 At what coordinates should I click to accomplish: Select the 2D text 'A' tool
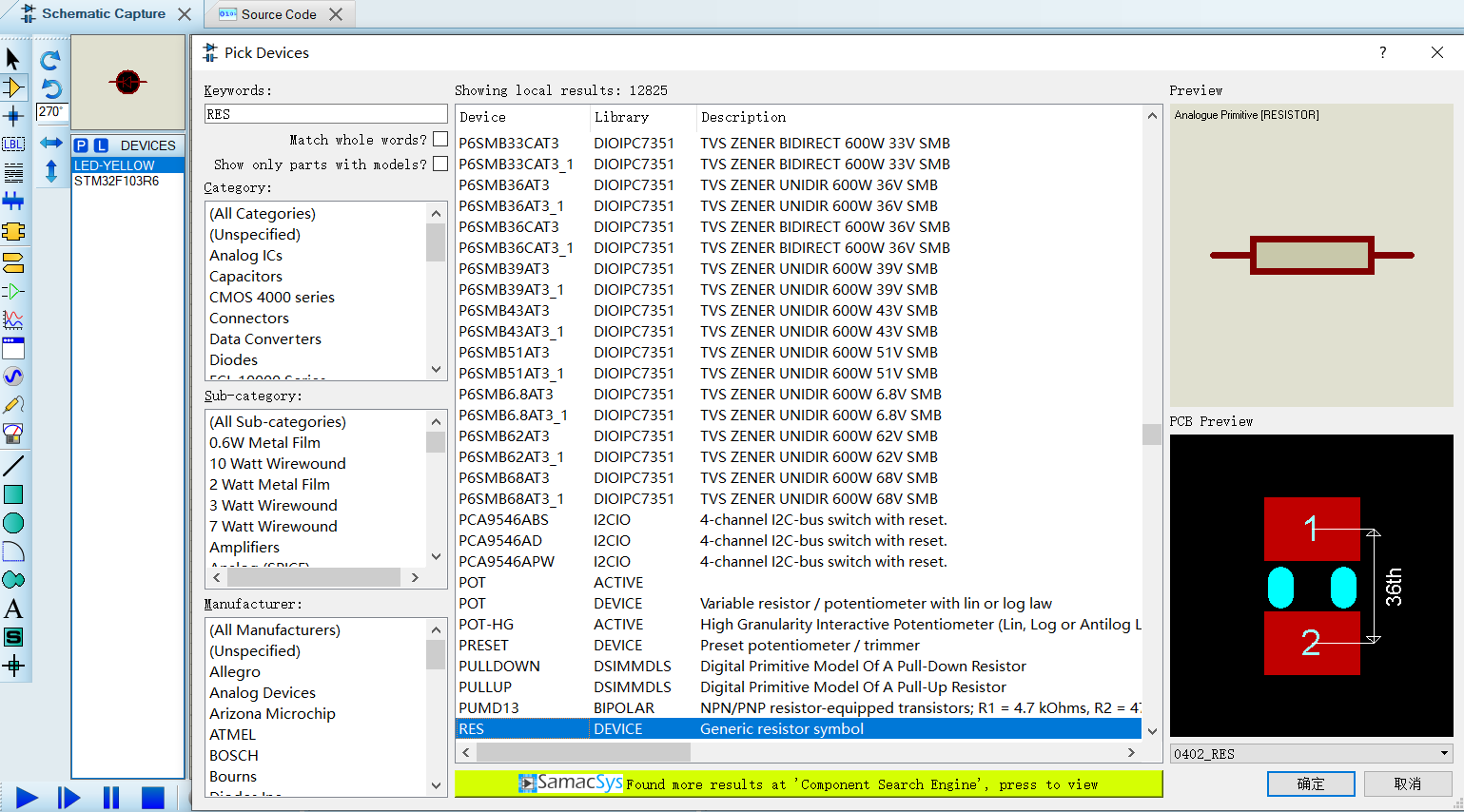coord(13,609)
